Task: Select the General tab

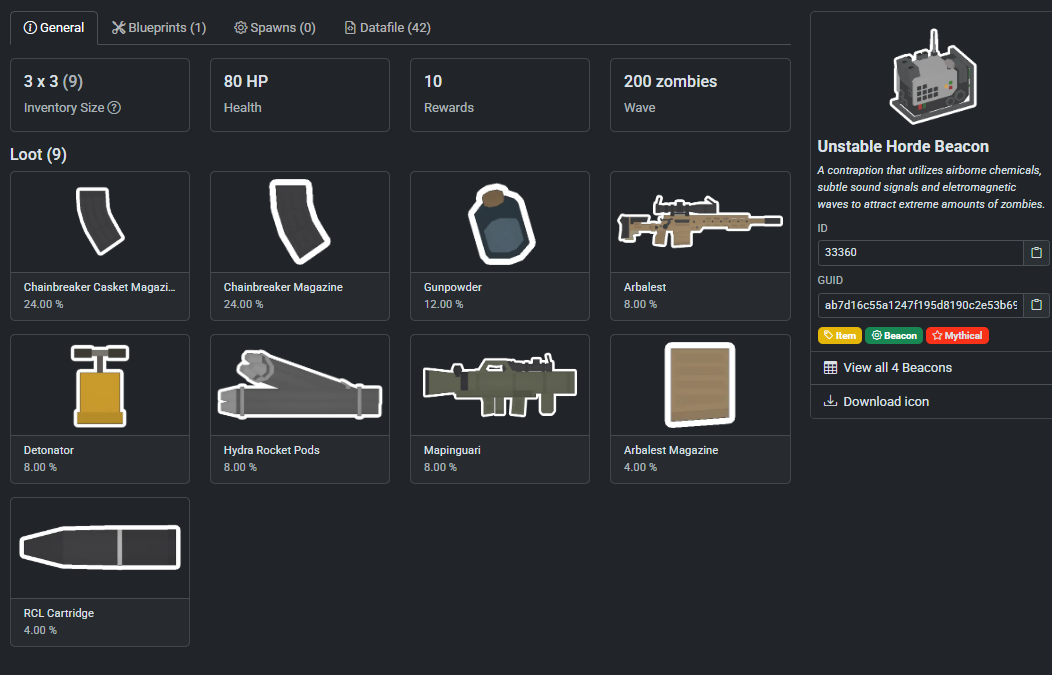Action: (x=54, y=28)
